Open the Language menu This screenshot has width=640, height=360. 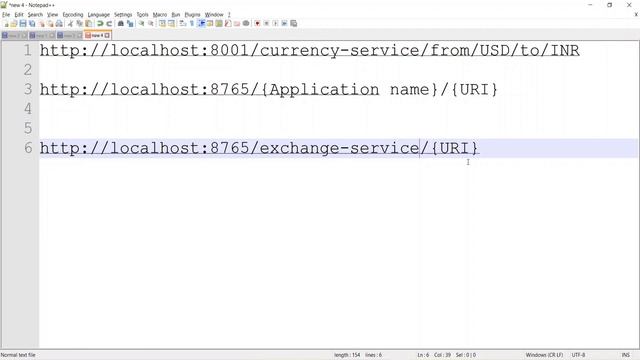coord(98,15)
